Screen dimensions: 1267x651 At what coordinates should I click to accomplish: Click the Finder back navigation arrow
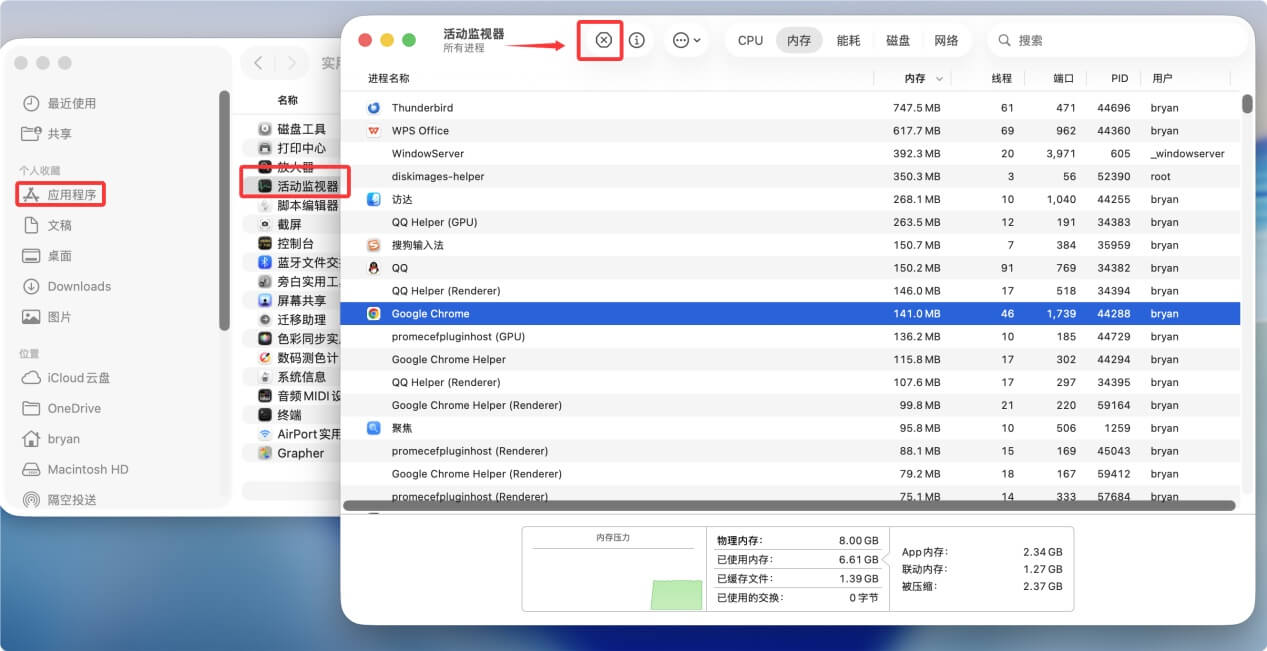[x=260, y=62]
